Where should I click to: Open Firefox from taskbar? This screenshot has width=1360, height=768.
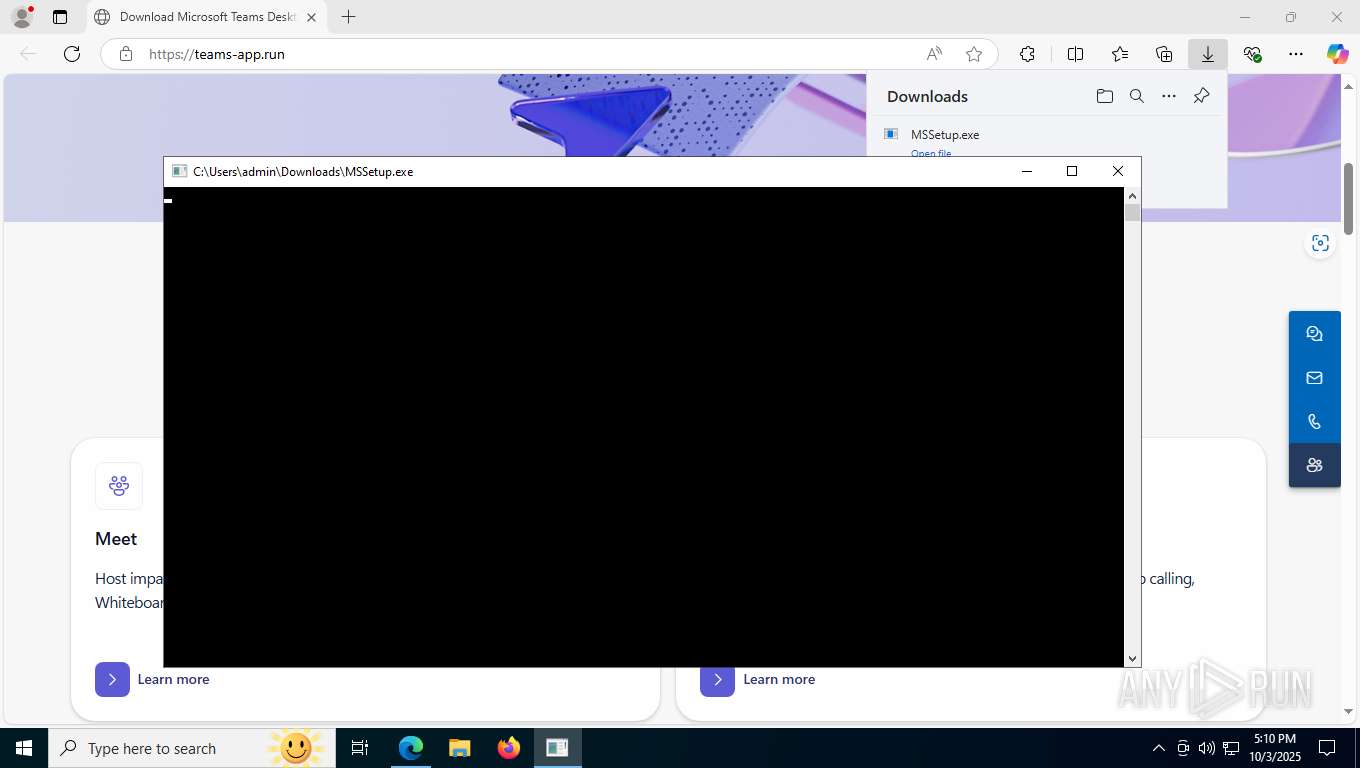point(508,748)
